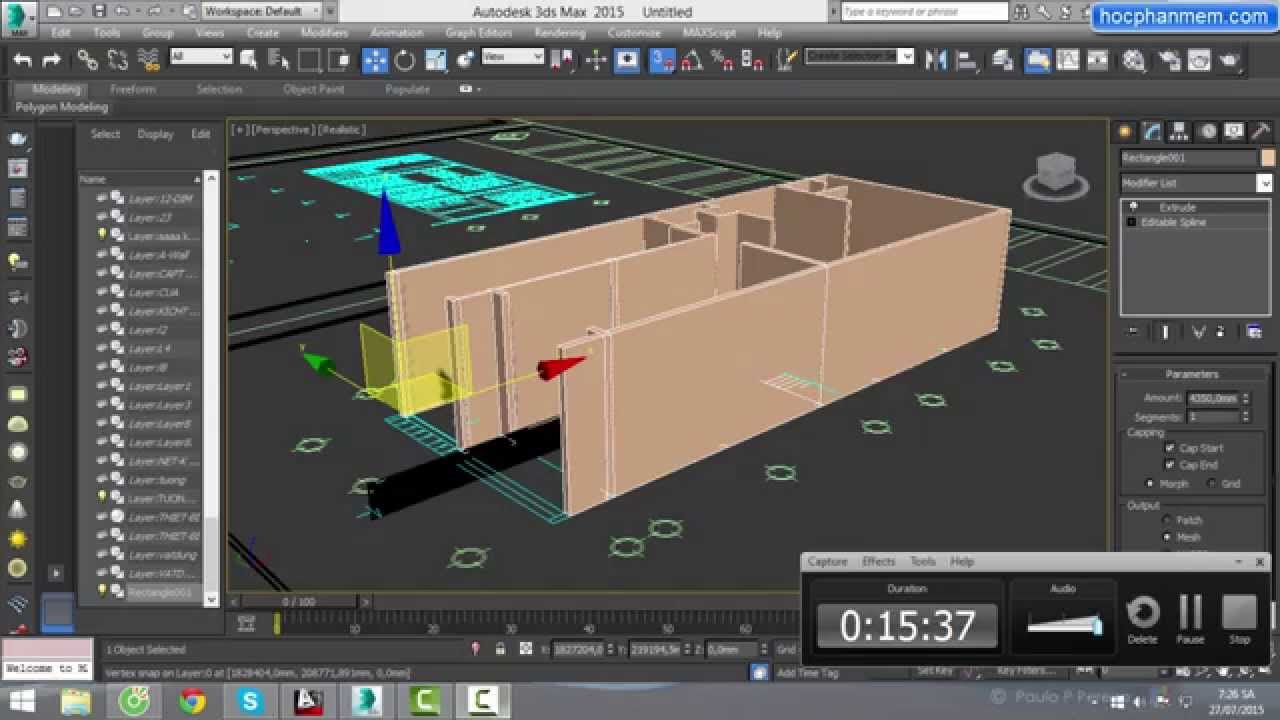Image resolution: width=1280 pixels, height=720 pixels.
Task: Open Render Setup dialog
Action: (1170, 61)
